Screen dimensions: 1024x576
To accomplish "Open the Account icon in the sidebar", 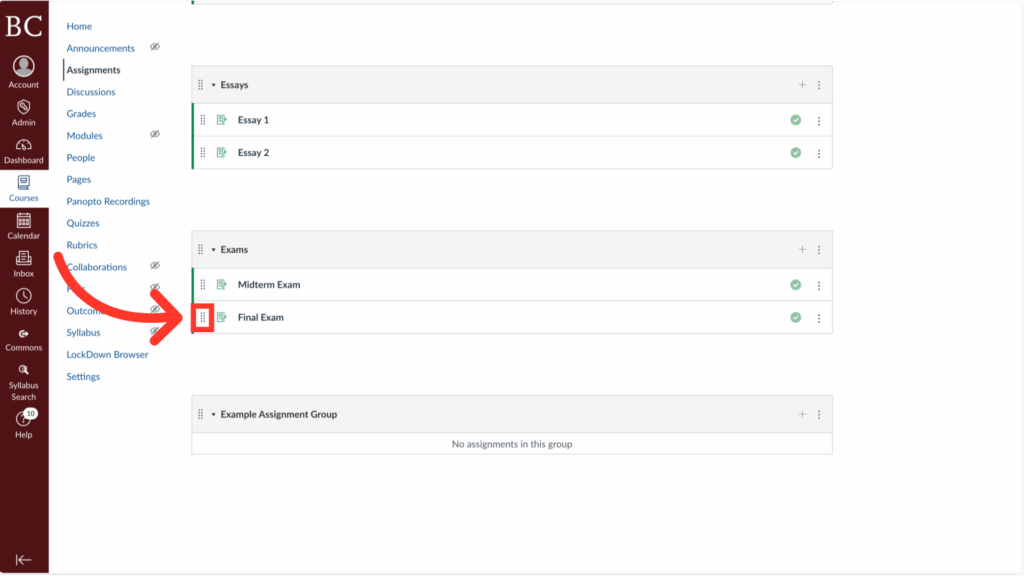I will tap(23, 69).
